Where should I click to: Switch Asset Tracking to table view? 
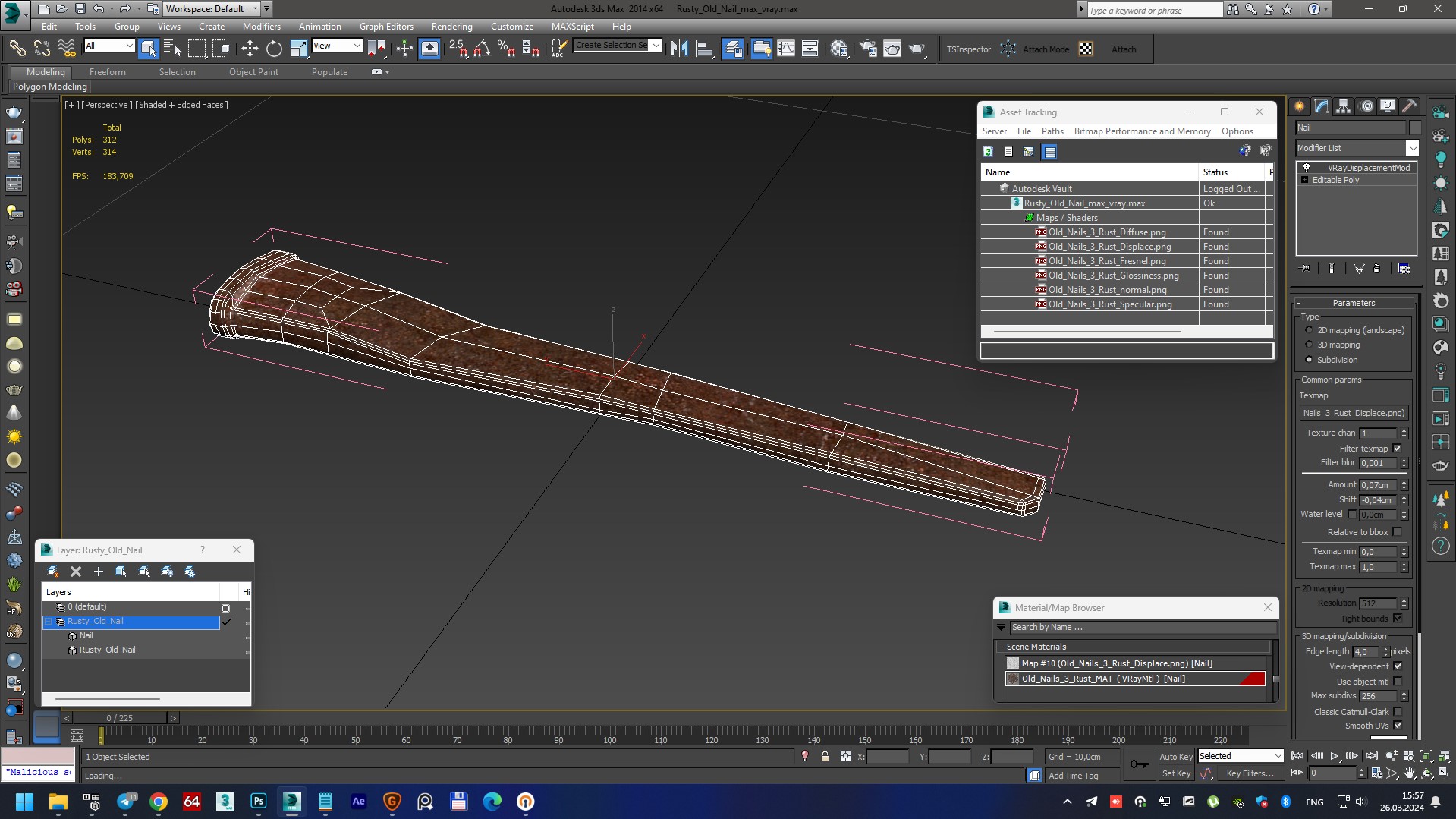point(1050,152)
